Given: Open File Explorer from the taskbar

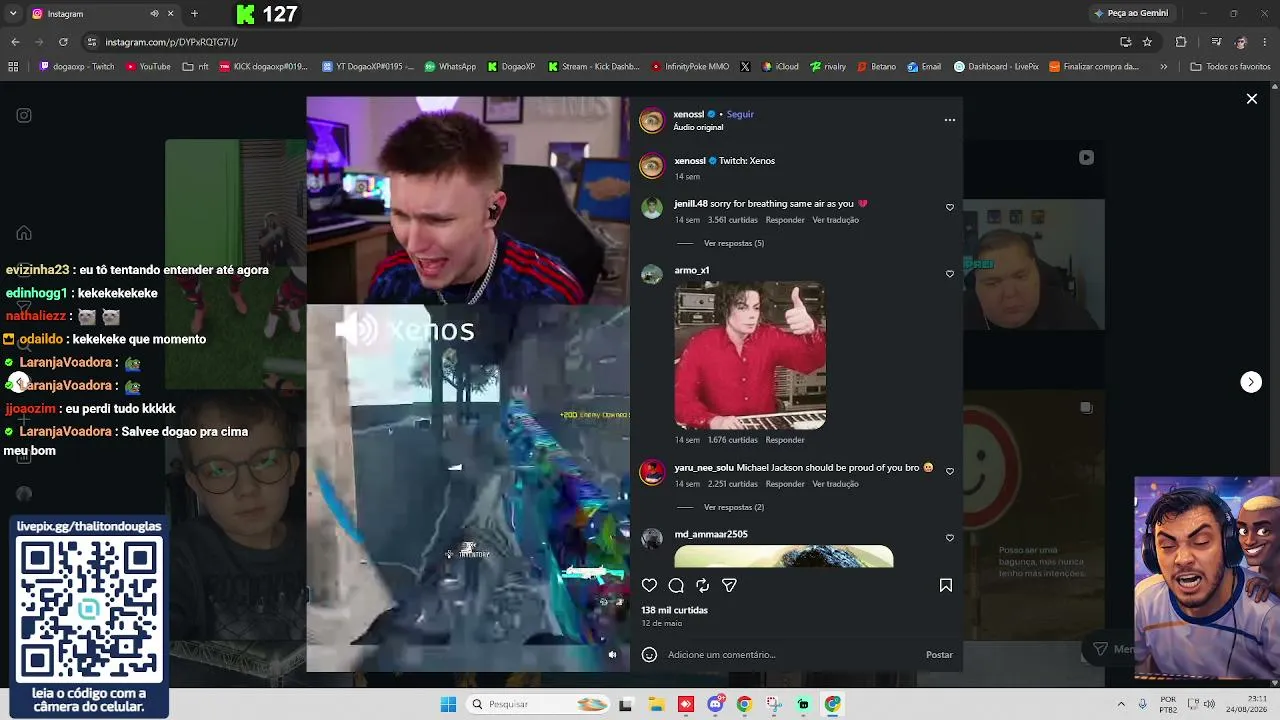Looking at the screenshot, I should [x=656, y=704].
